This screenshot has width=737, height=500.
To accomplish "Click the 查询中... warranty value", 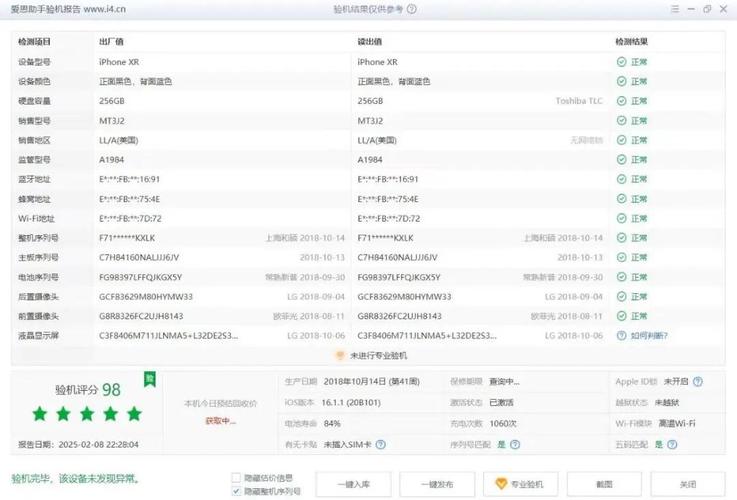I will click(504, 382).
